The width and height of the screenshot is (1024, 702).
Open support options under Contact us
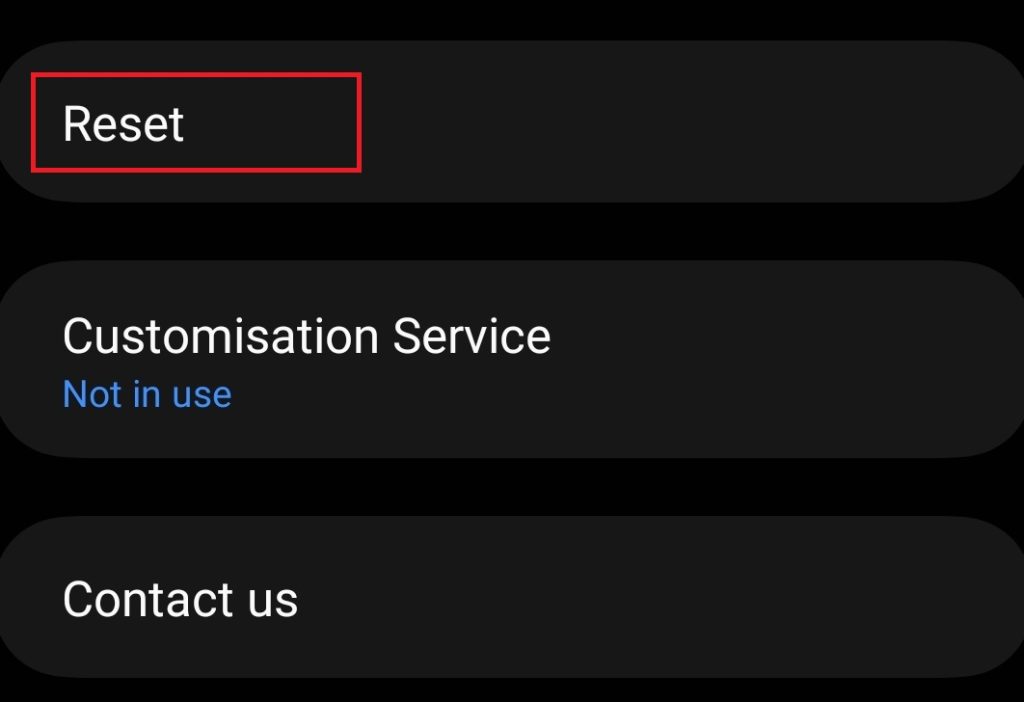pyautogui.click(x=180, y=598)
